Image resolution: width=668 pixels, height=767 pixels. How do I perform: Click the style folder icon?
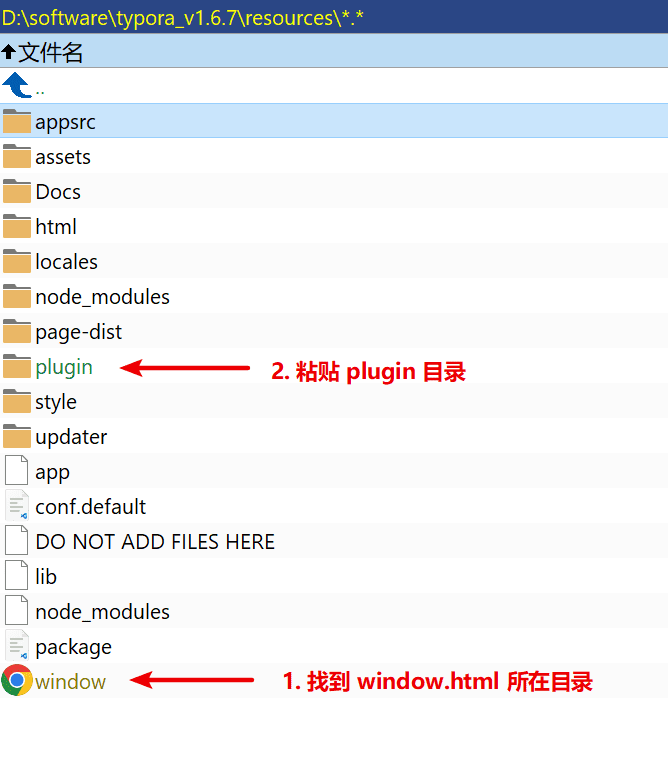coord(17,401)
